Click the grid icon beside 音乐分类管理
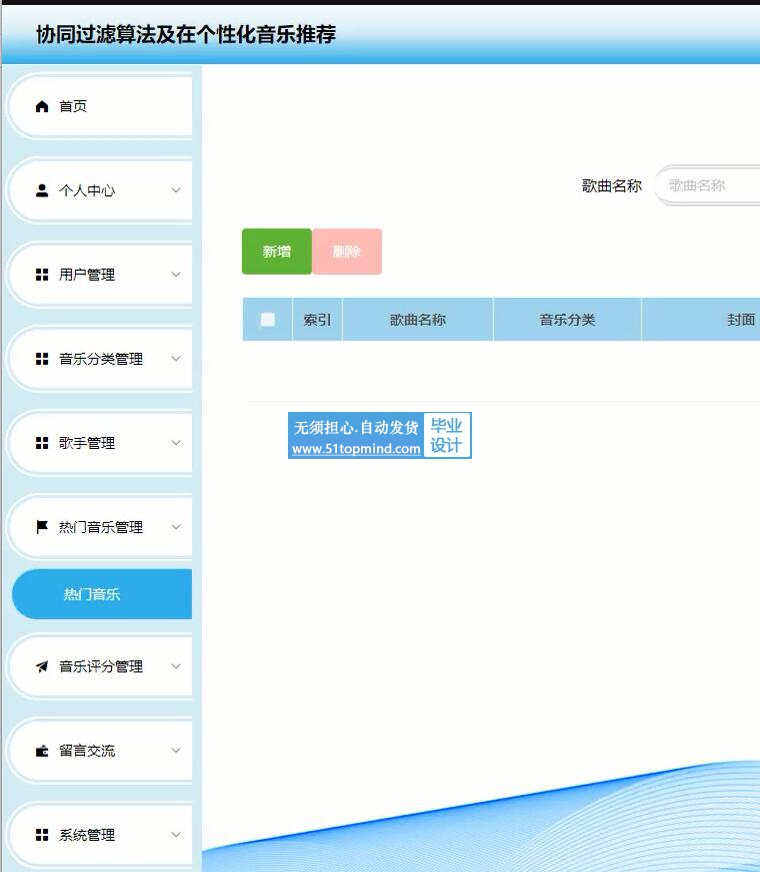Viewport: 760px width, 872px height. click(42, 359)
